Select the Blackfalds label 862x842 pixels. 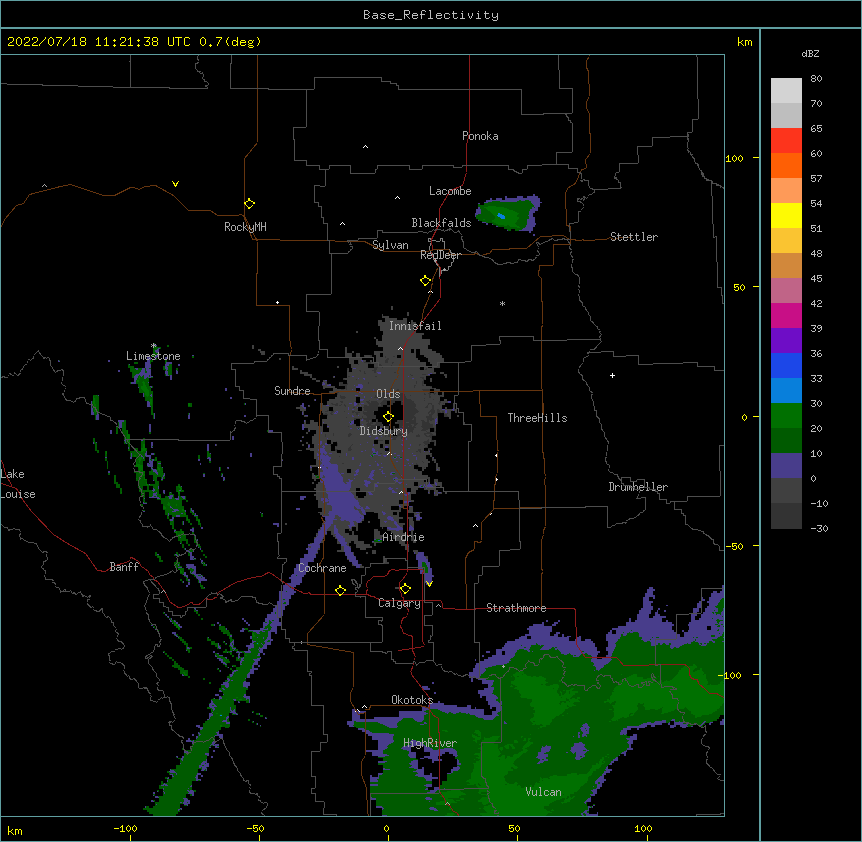tap(441, 223)
